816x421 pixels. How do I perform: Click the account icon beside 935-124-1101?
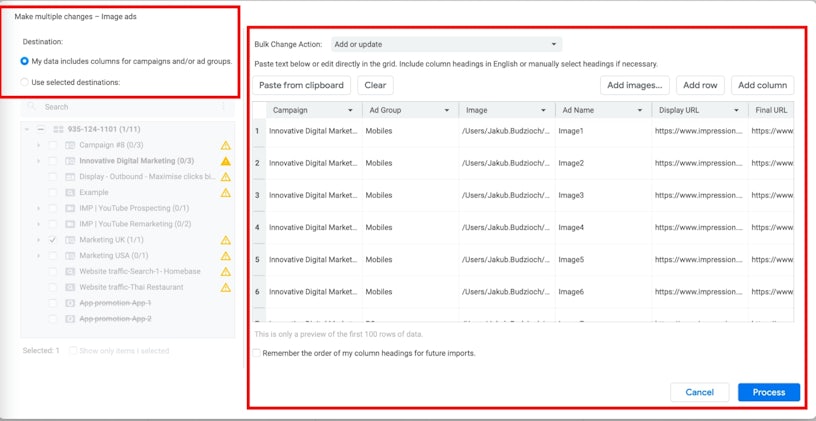[x=58, y=129]
